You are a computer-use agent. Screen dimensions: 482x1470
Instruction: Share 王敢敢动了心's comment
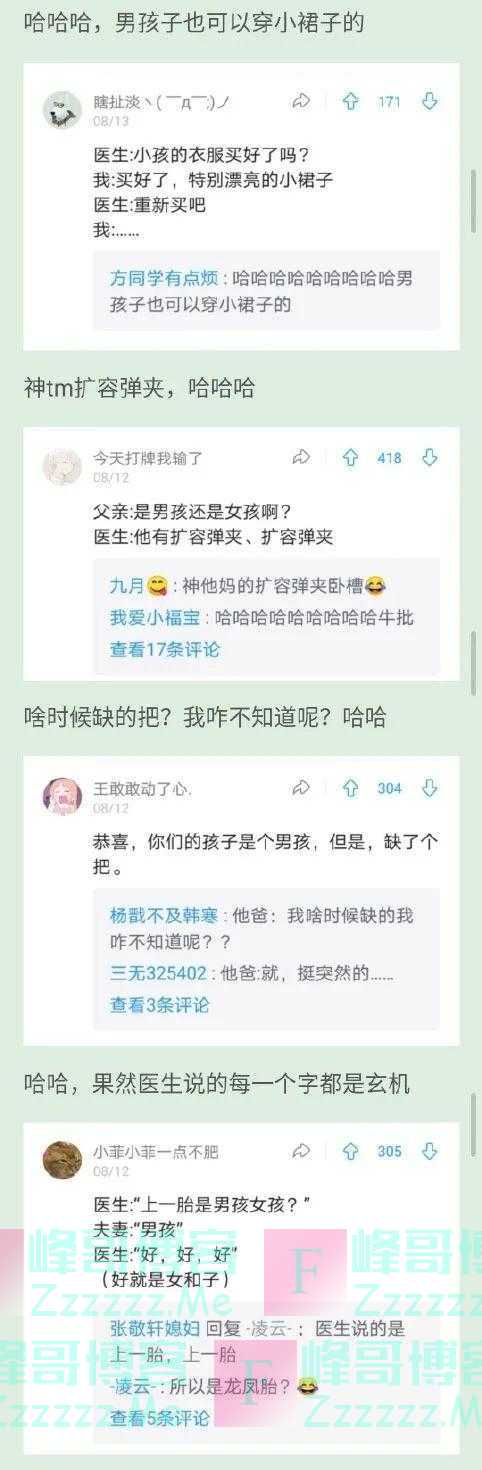coord(300,788)
